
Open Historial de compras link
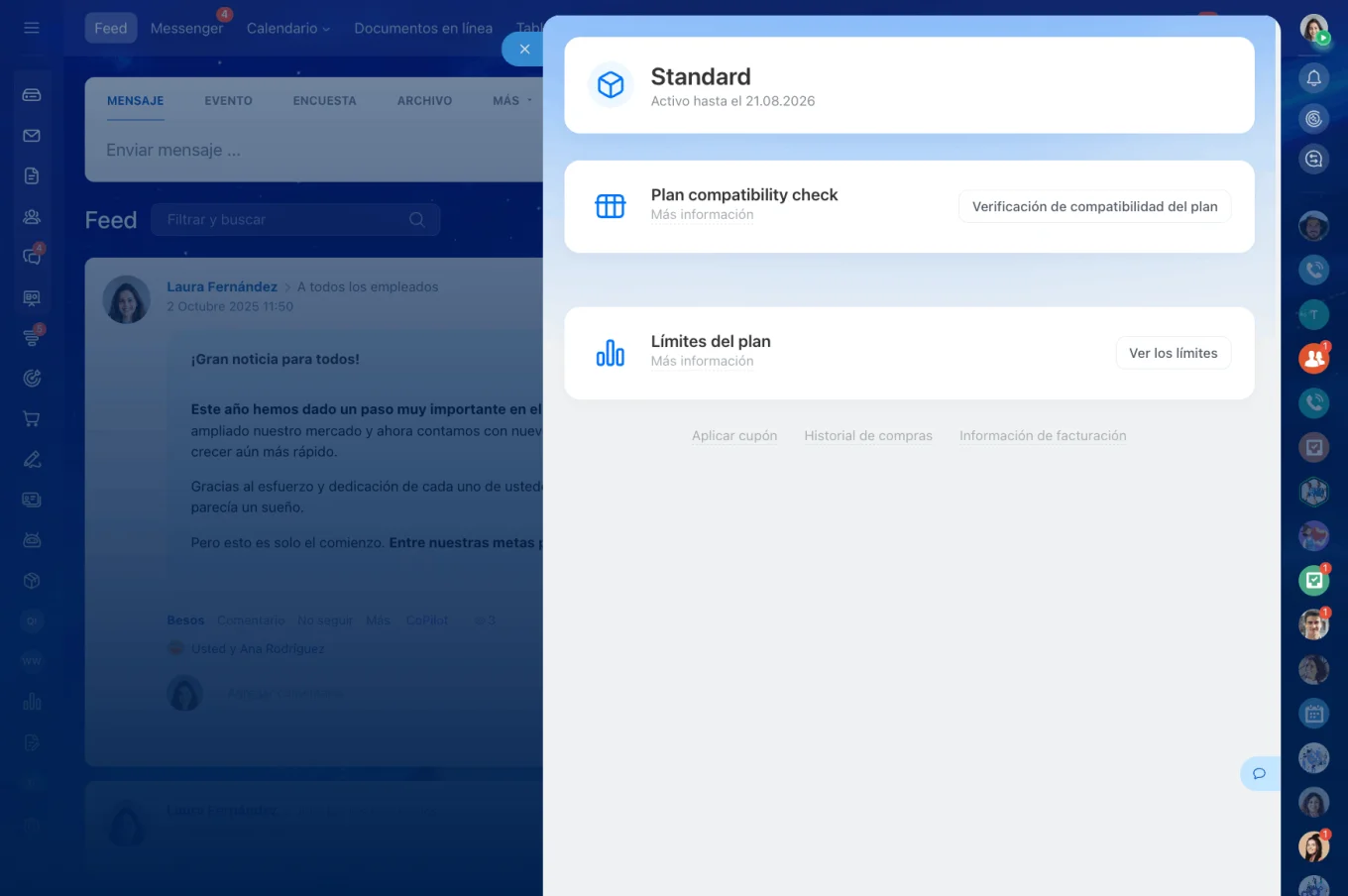868,435
